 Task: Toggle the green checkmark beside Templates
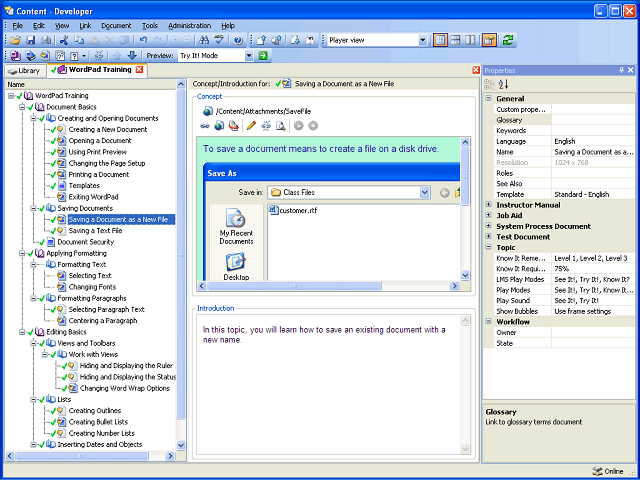click(x=51, y=186)
